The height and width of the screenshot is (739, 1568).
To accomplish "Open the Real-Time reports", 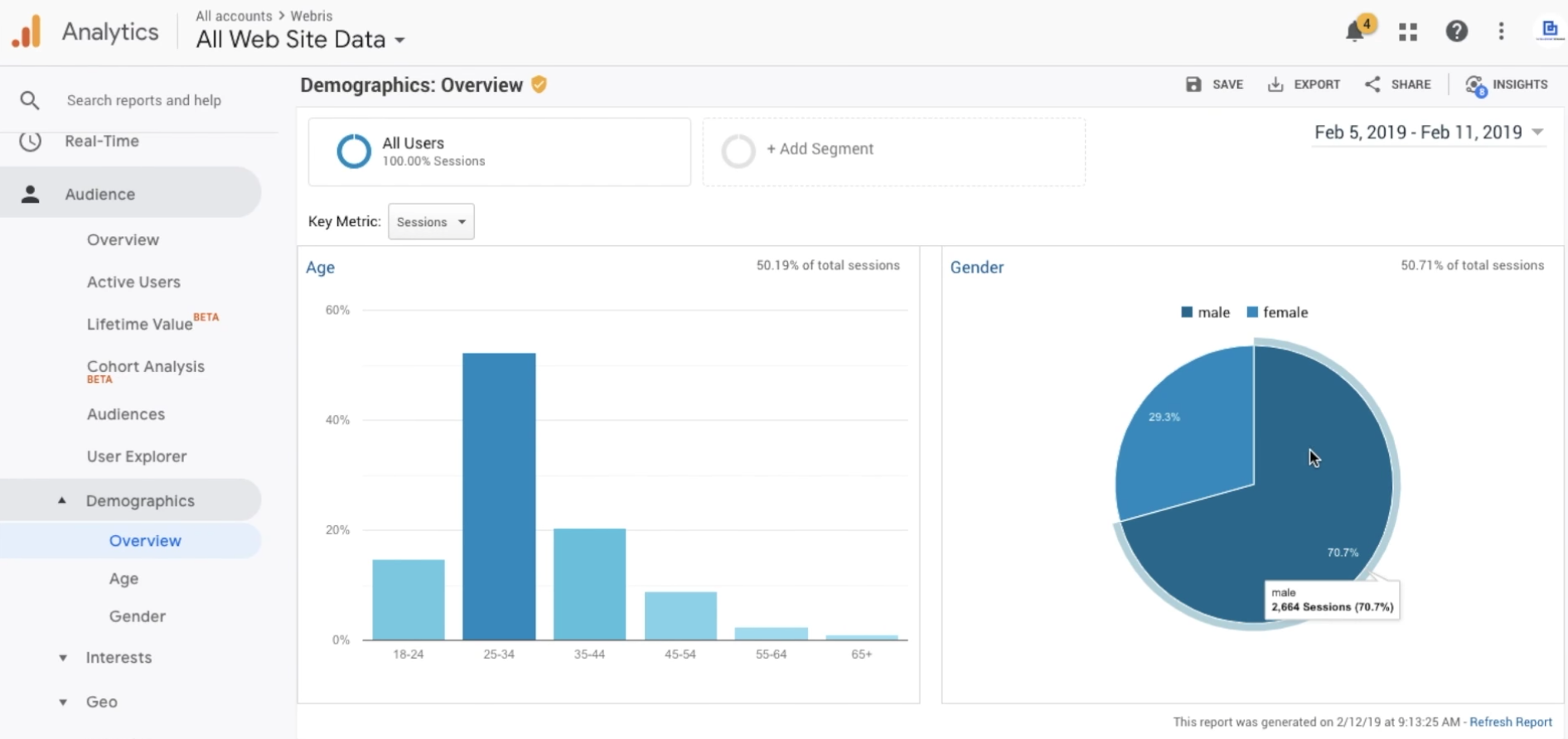I will tap(102, 141).
